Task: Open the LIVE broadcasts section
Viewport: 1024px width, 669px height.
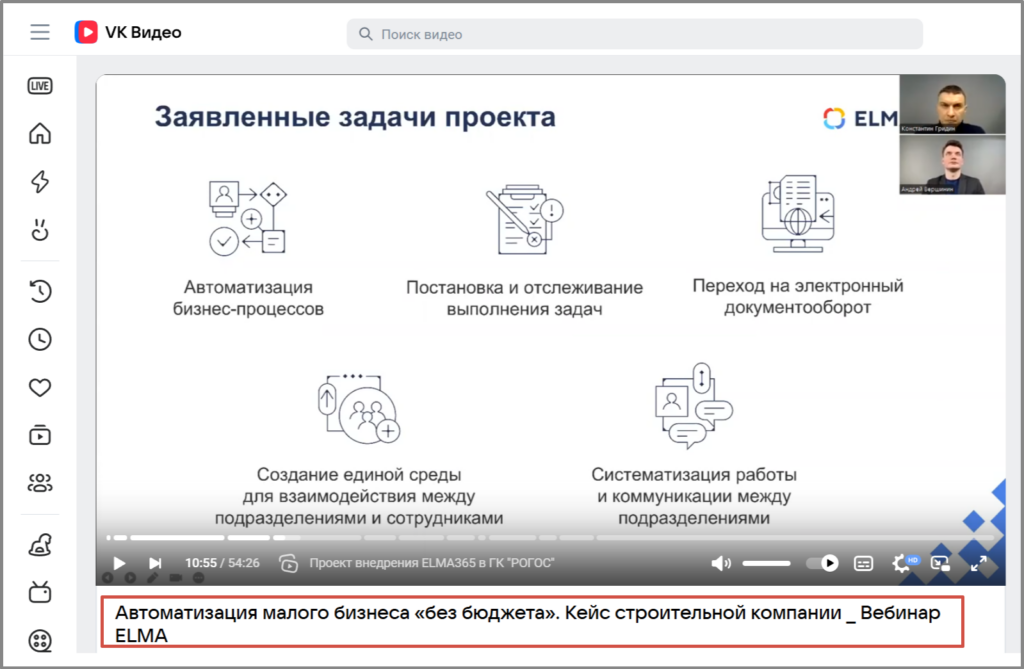Action: coord(40,86)
